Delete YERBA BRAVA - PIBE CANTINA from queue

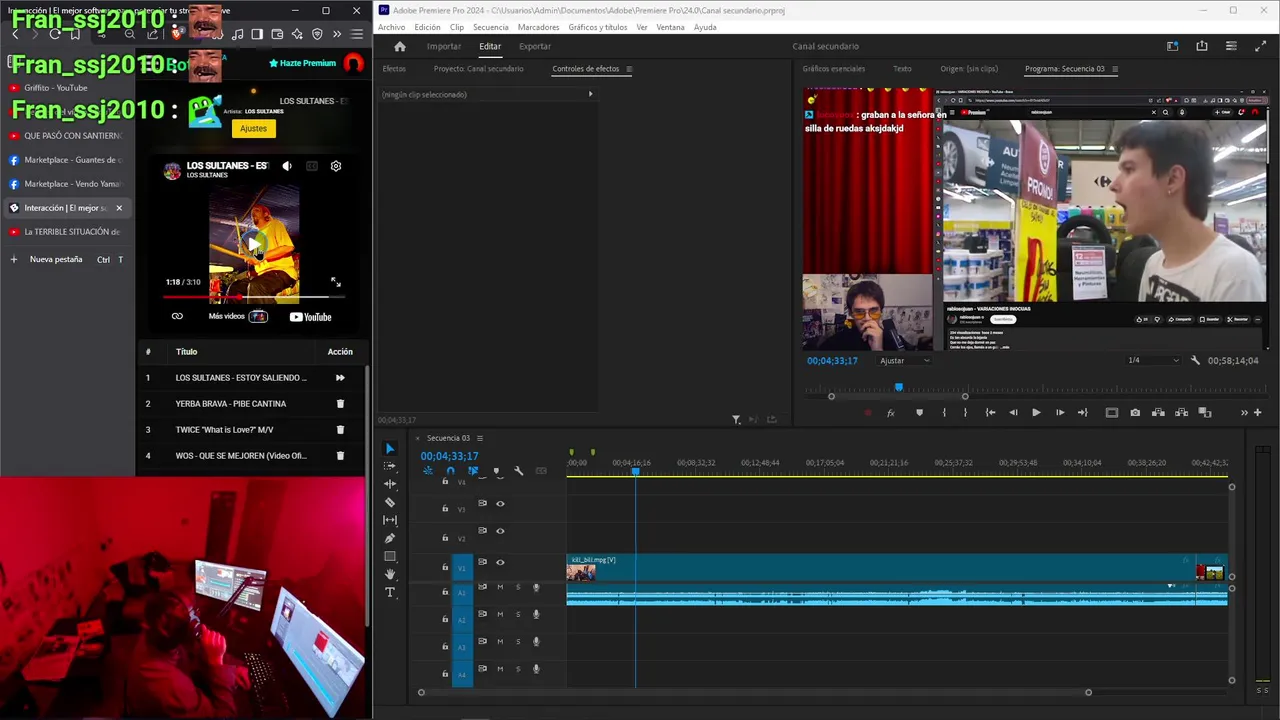340,404
